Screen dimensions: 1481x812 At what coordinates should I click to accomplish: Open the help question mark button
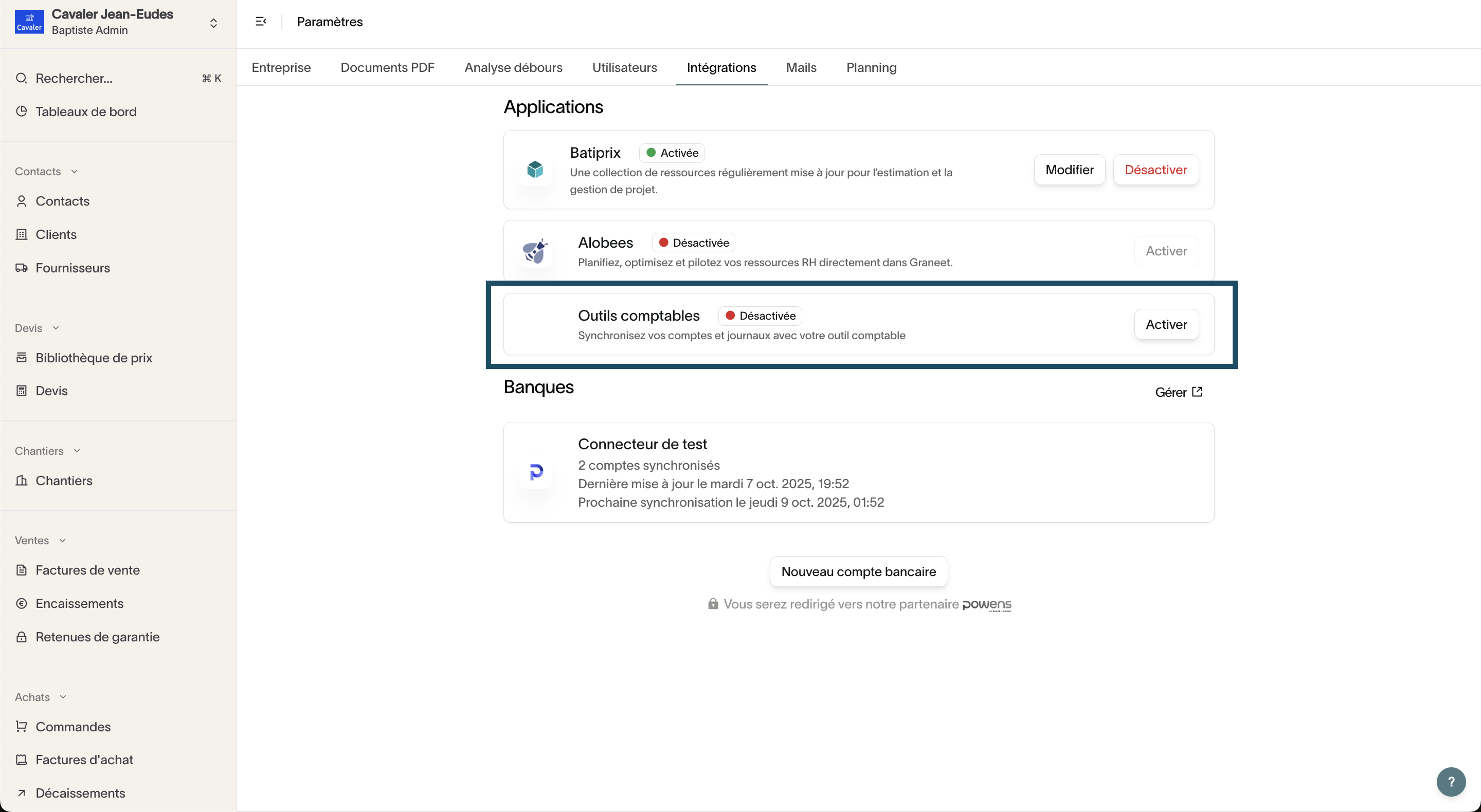tap(1451, 782)
